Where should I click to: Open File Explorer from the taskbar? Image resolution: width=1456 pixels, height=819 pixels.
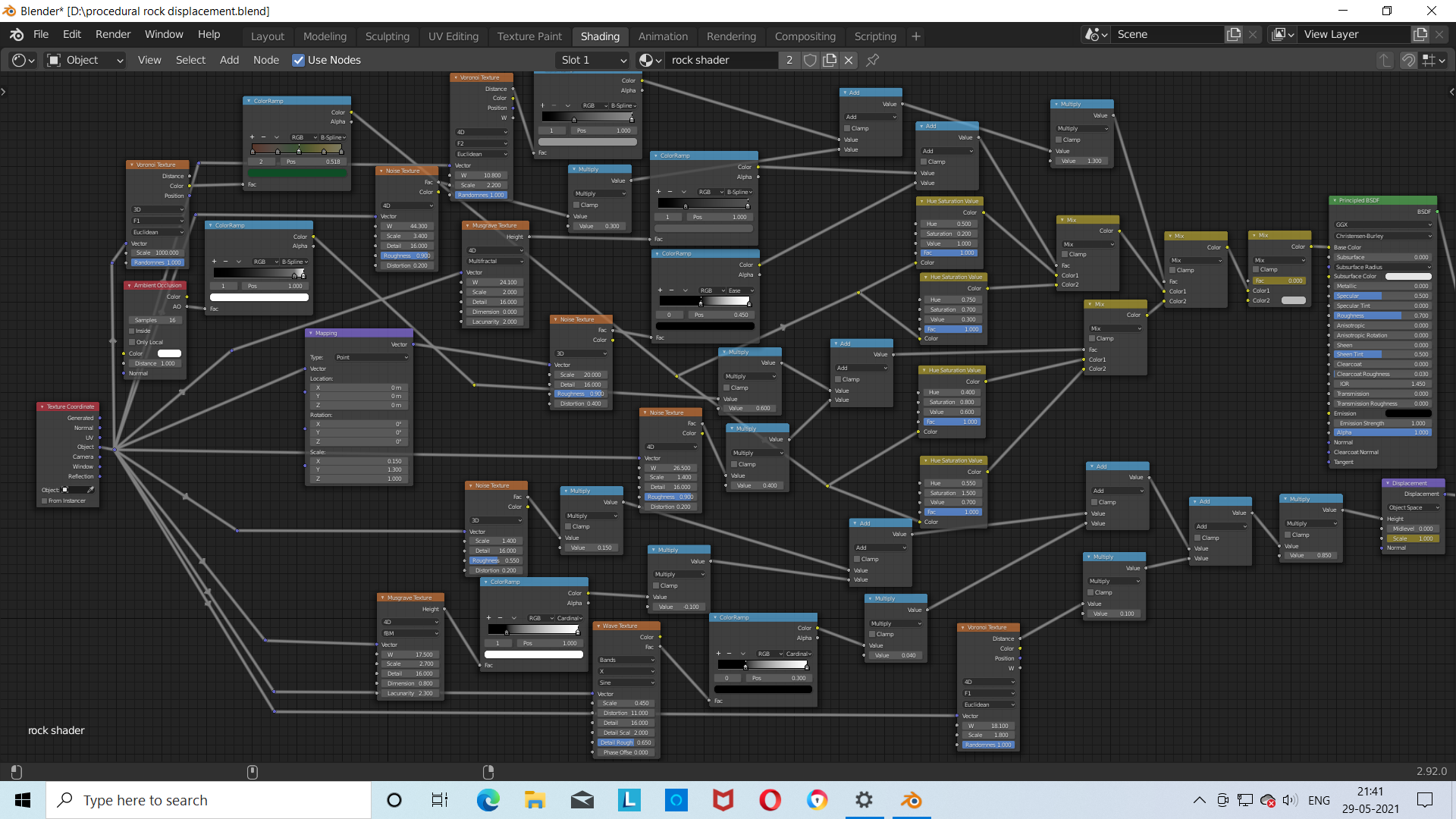pos(535,800)
